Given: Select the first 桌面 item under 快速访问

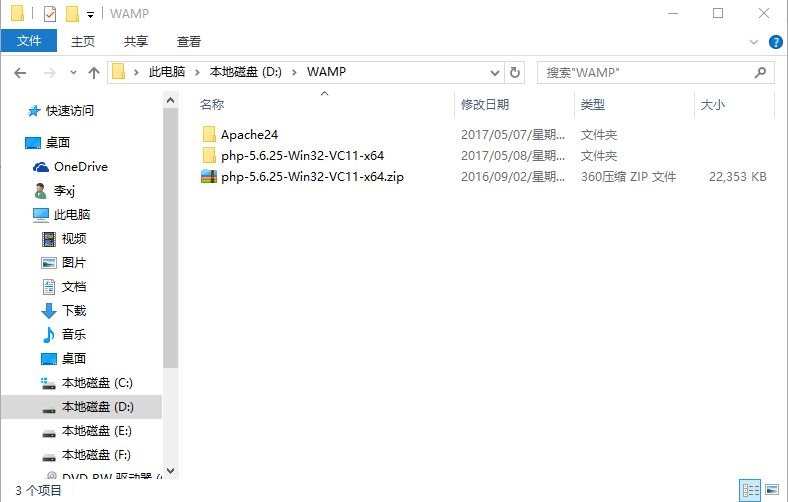Looking at the screenshot, I should pyautogui.click(x=57, y=143).
